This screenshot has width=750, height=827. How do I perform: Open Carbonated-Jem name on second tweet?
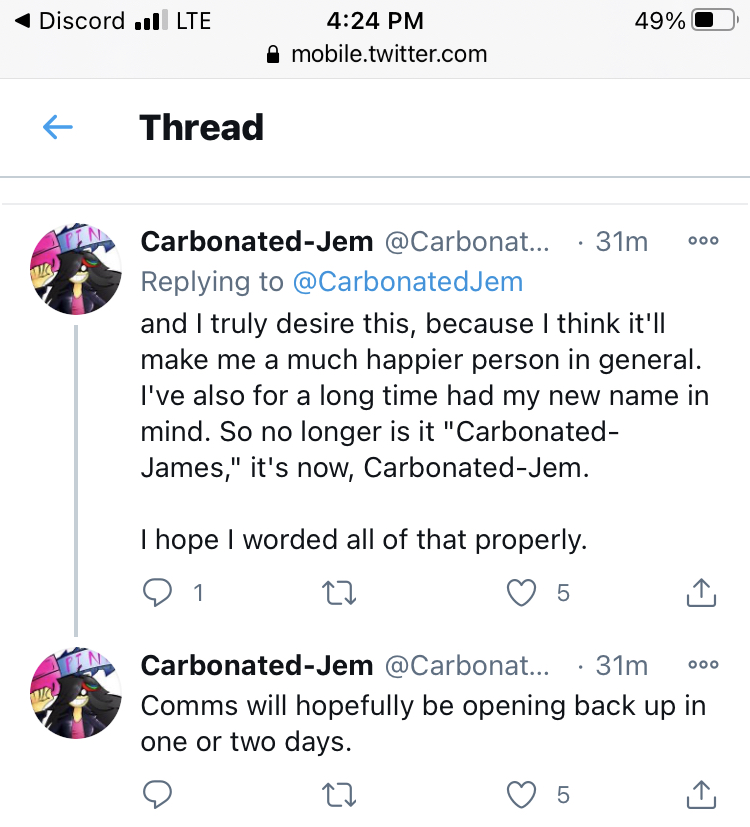tap(257, 665)
